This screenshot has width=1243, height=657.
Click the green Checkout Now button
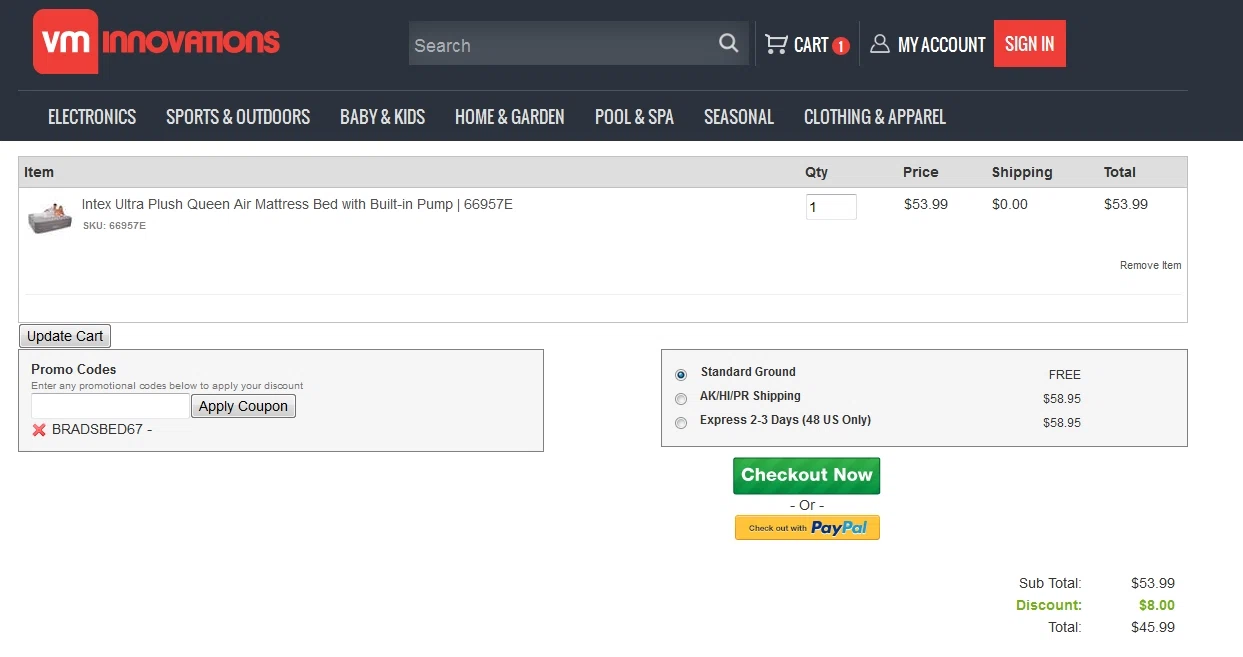click(x=806, y=475)
